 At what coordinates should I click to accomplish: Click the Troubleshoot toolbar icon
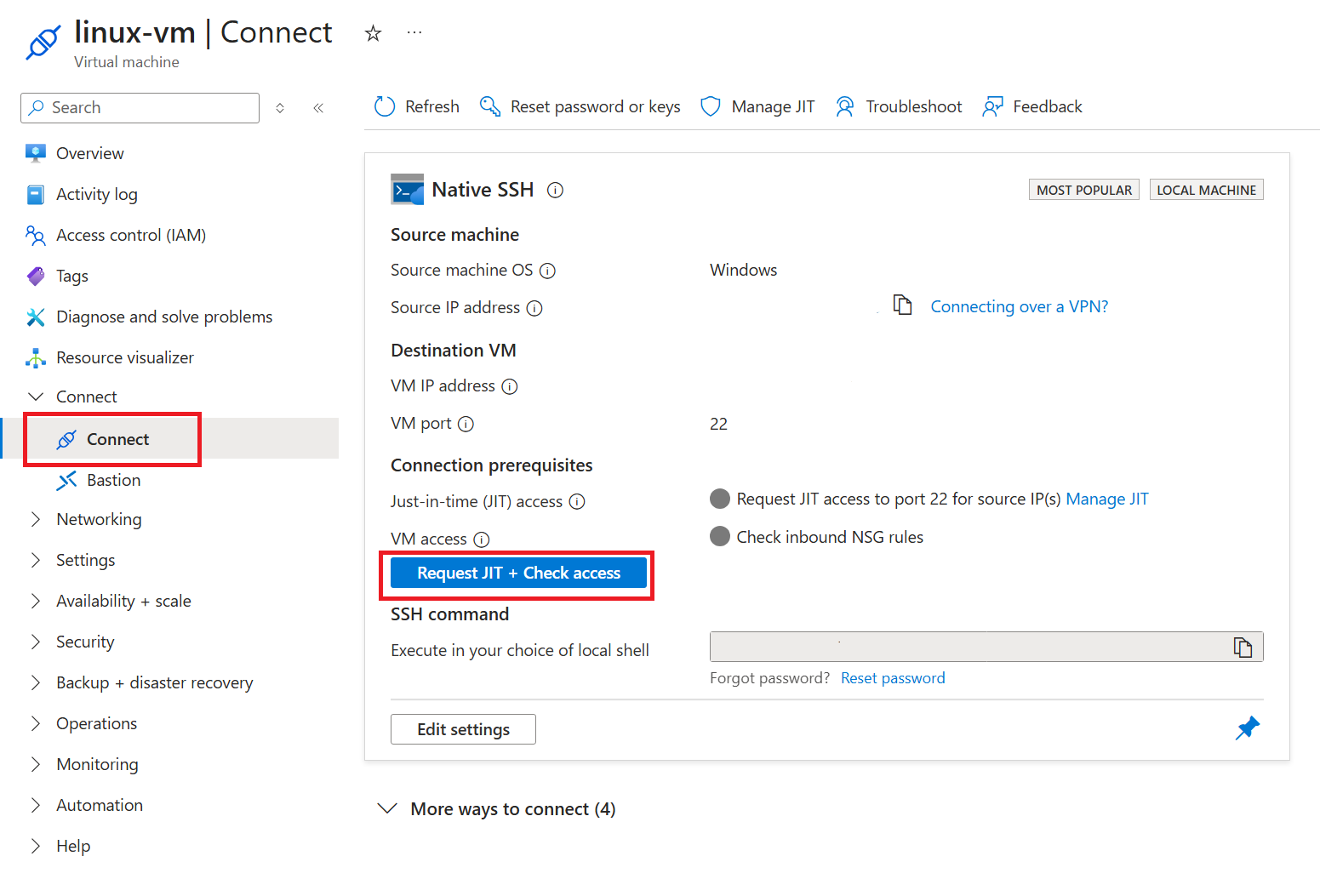[x=844, y=106]
